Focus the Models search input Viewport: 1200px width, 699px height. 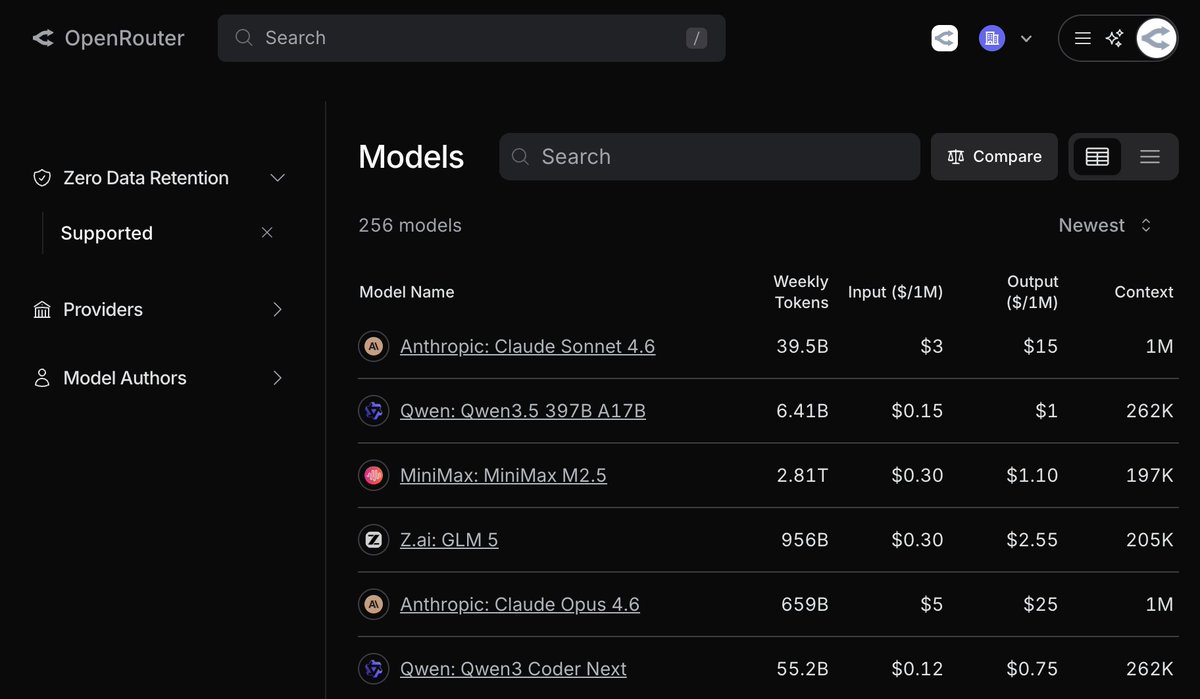tap(709, 157)
